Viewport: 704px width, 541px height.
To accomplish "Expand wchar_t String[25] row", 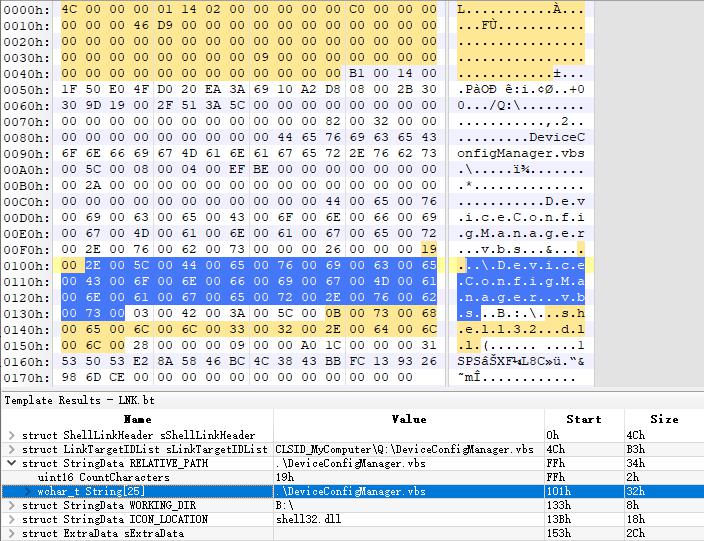I will [28, 492].
